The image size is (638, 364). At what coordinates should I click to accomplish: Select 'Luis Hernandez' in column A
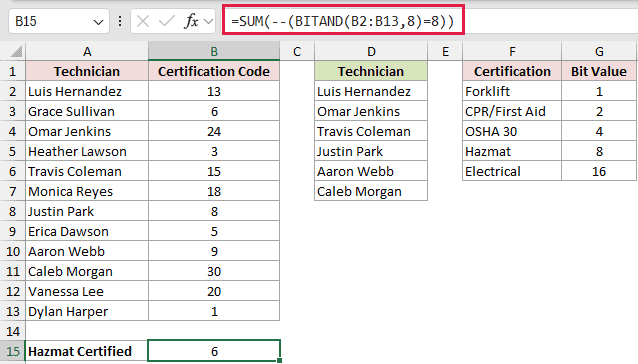tap(87, 91)
